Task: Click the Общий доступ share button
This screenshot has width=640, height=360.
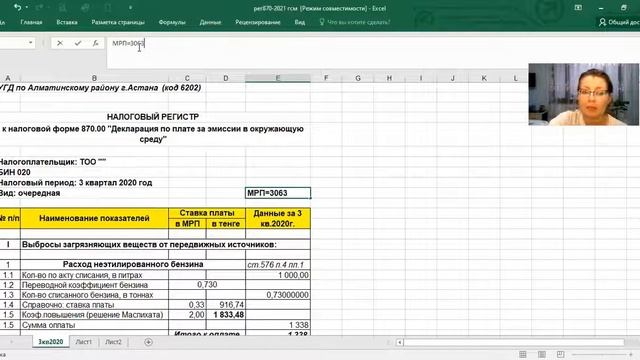Action: [x=619, y=22]
